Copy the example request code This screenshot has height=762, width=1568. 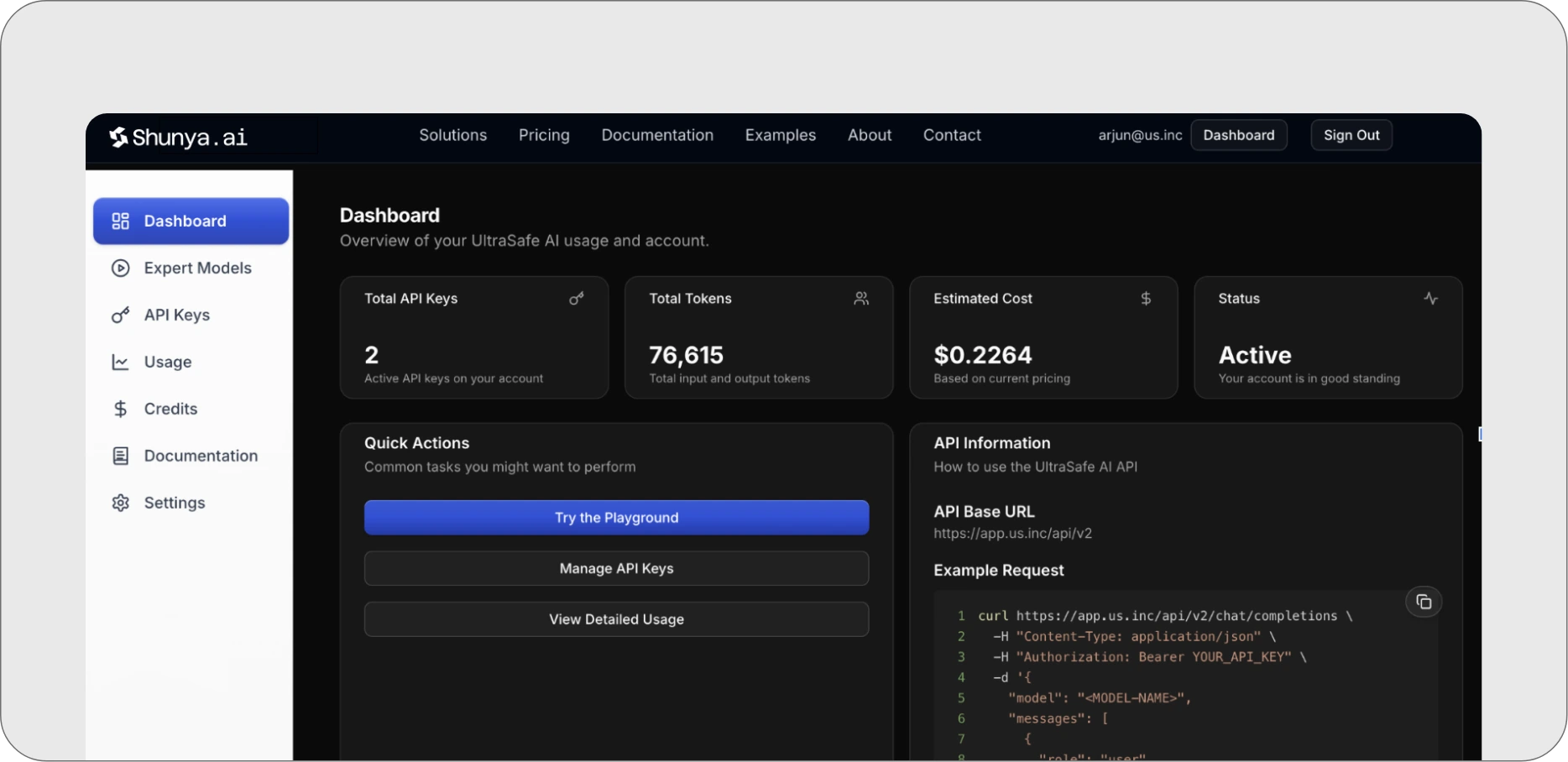click(x=1424, y=602)
